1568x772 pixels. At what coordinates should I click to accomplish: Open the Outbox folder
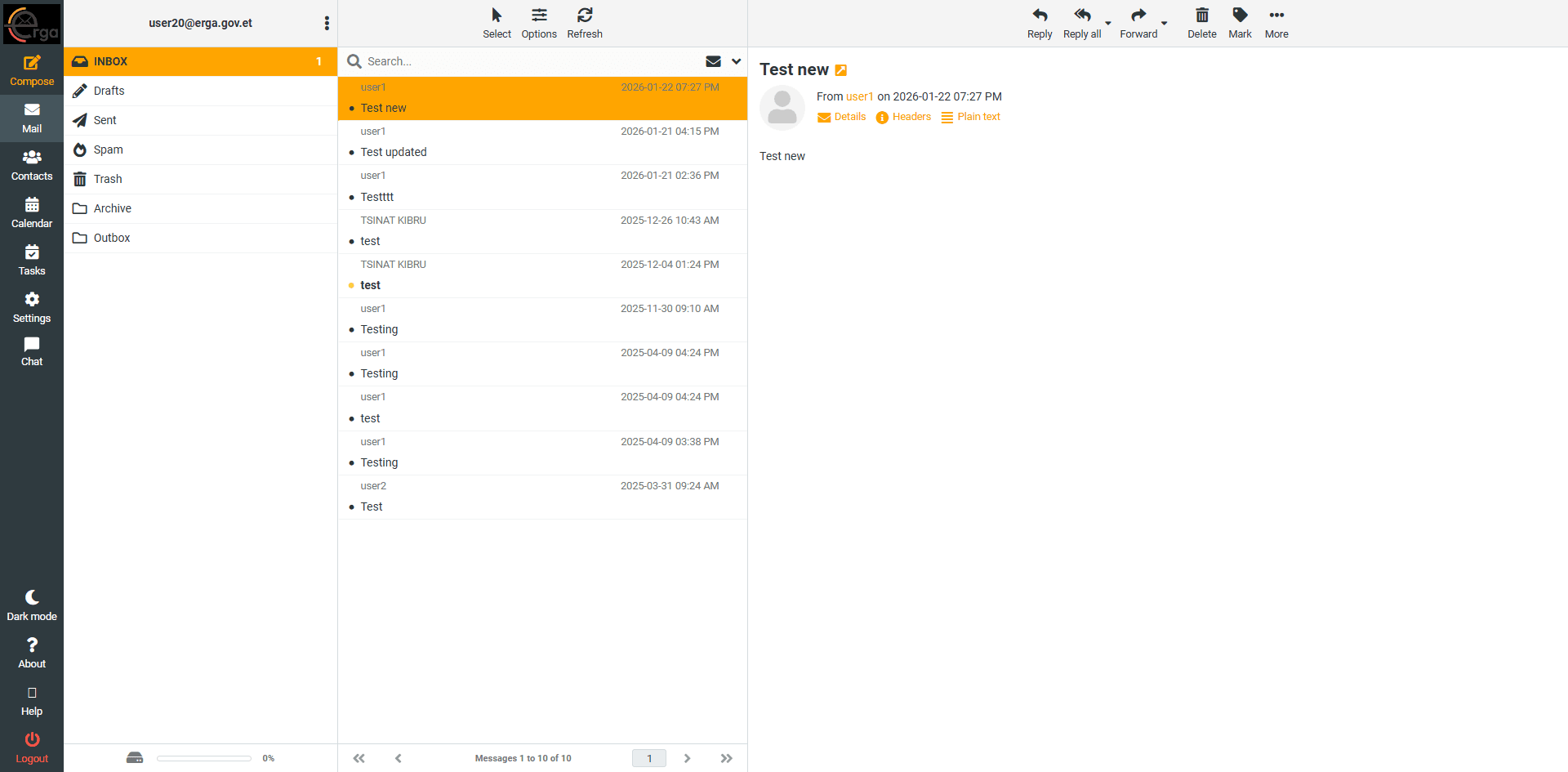pos(201,238)
